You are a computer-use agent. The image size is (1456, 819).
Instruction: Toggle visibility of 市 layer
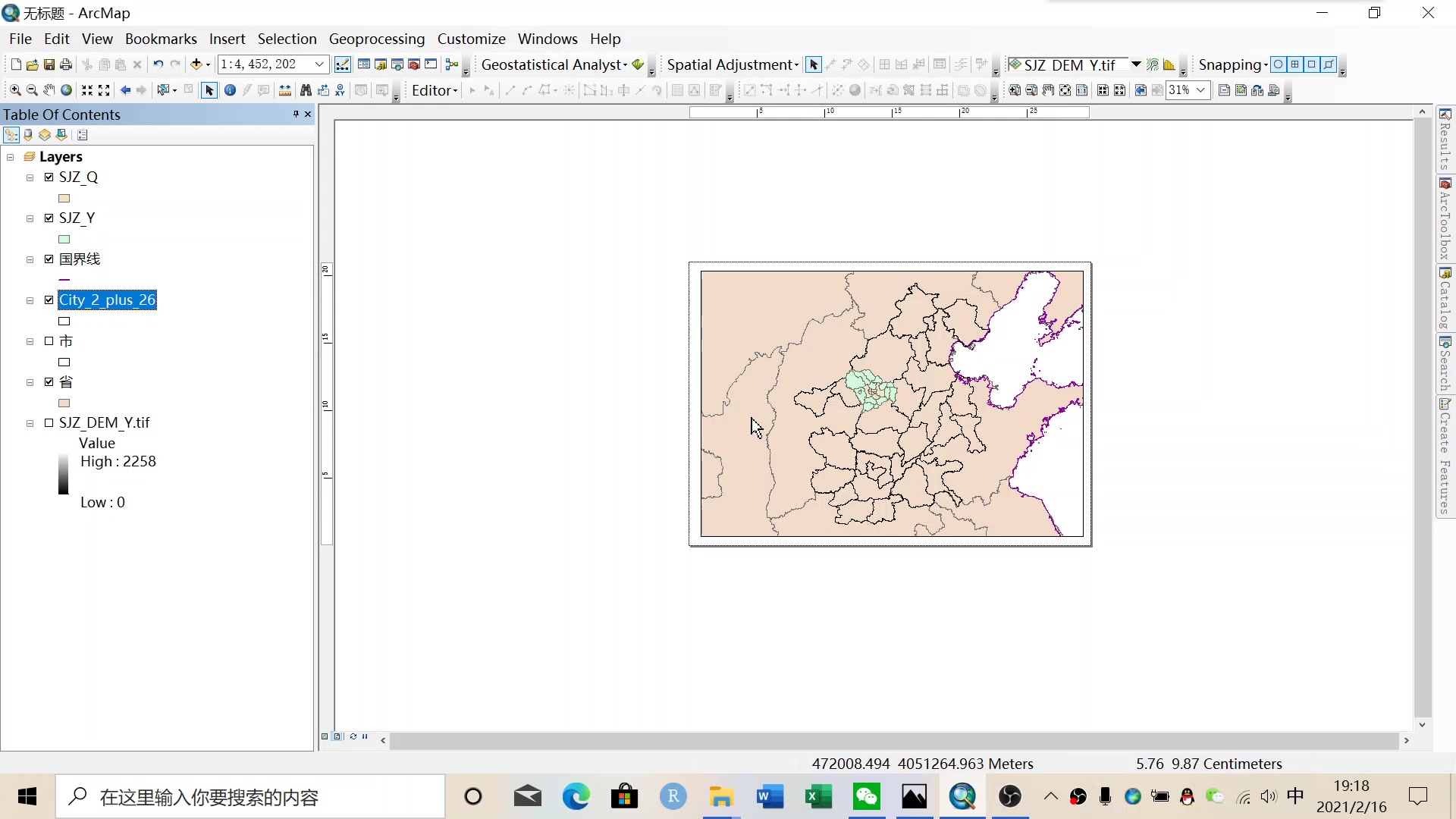(x=49, y=341)
